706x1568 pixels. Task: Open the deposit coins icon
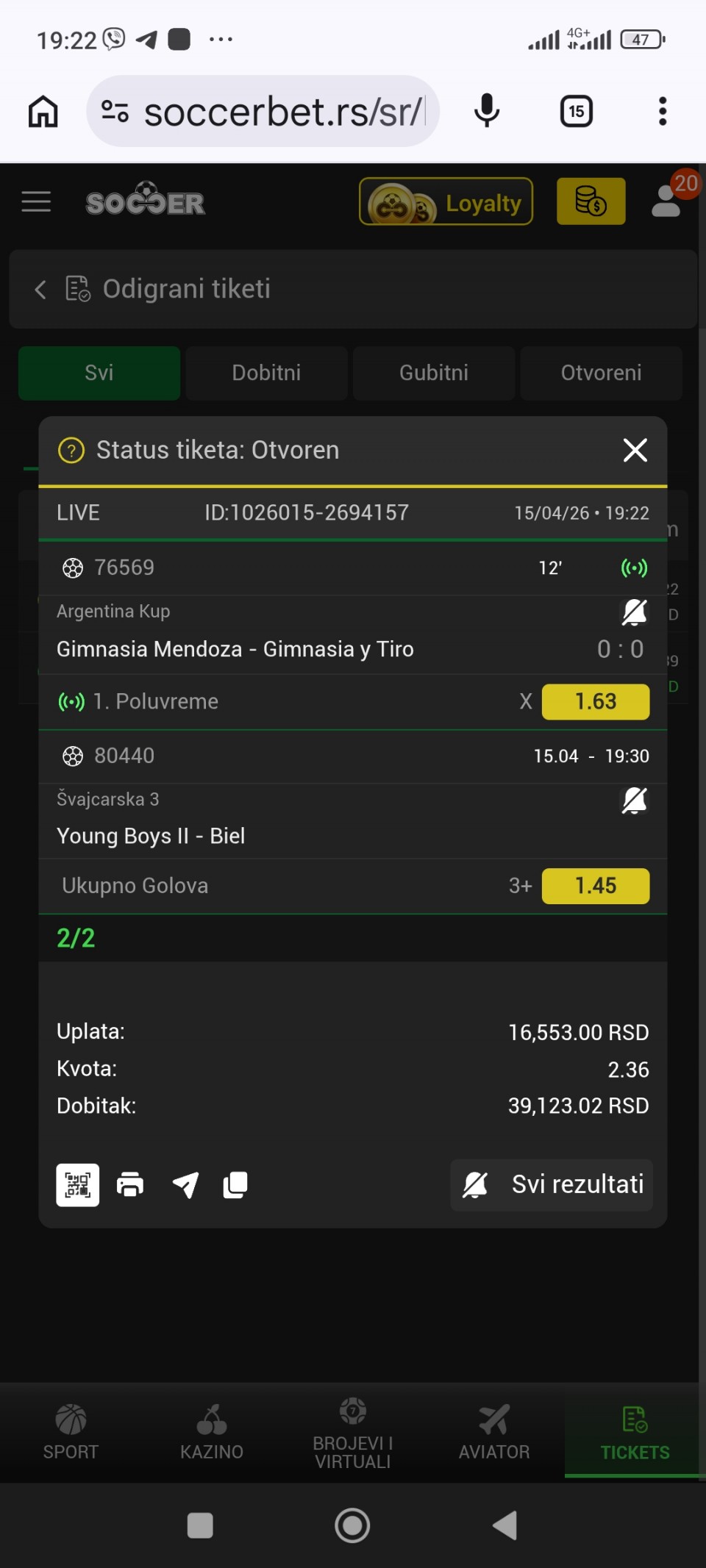pyautogui.click(x=591, y=201)
